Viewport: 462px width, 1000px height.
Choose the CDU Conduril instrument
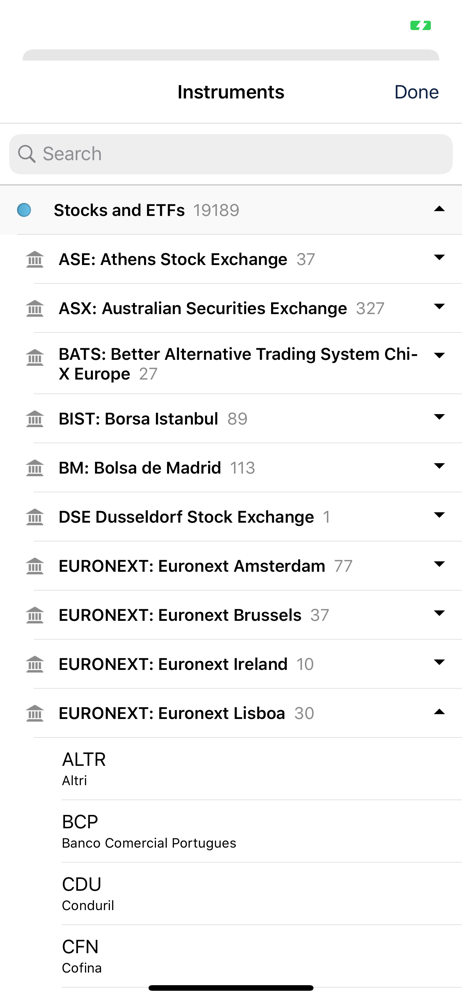coord(262,894)
